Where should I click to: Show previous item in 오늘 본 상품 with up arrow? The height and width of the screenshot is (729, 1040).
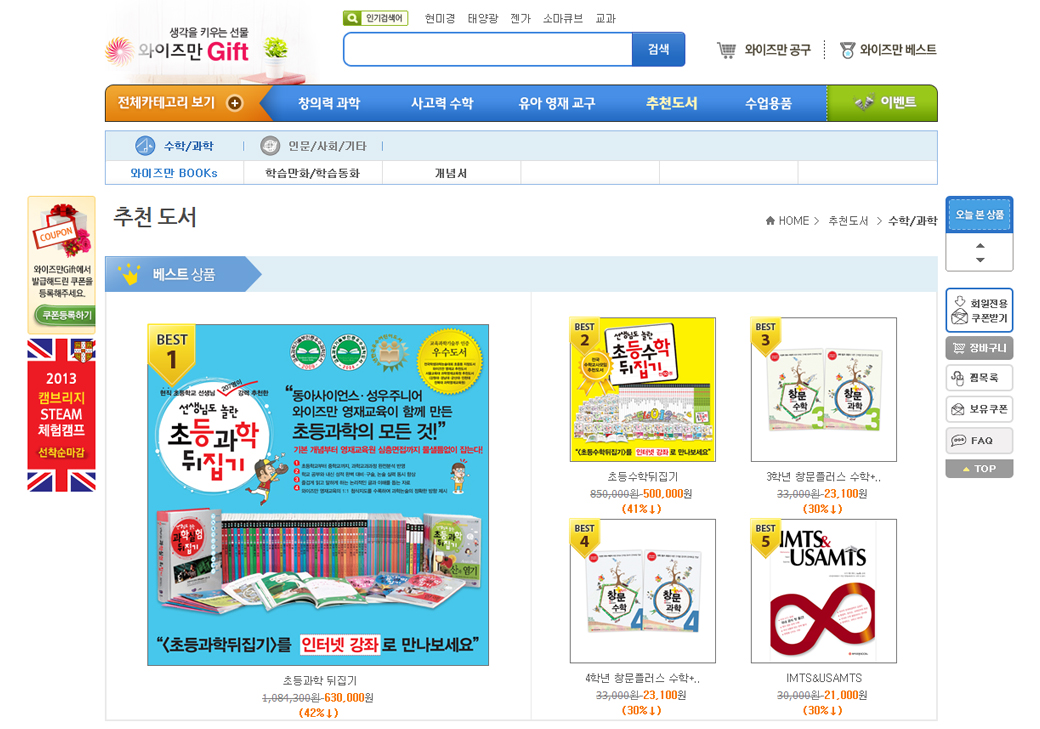(980, 245)
